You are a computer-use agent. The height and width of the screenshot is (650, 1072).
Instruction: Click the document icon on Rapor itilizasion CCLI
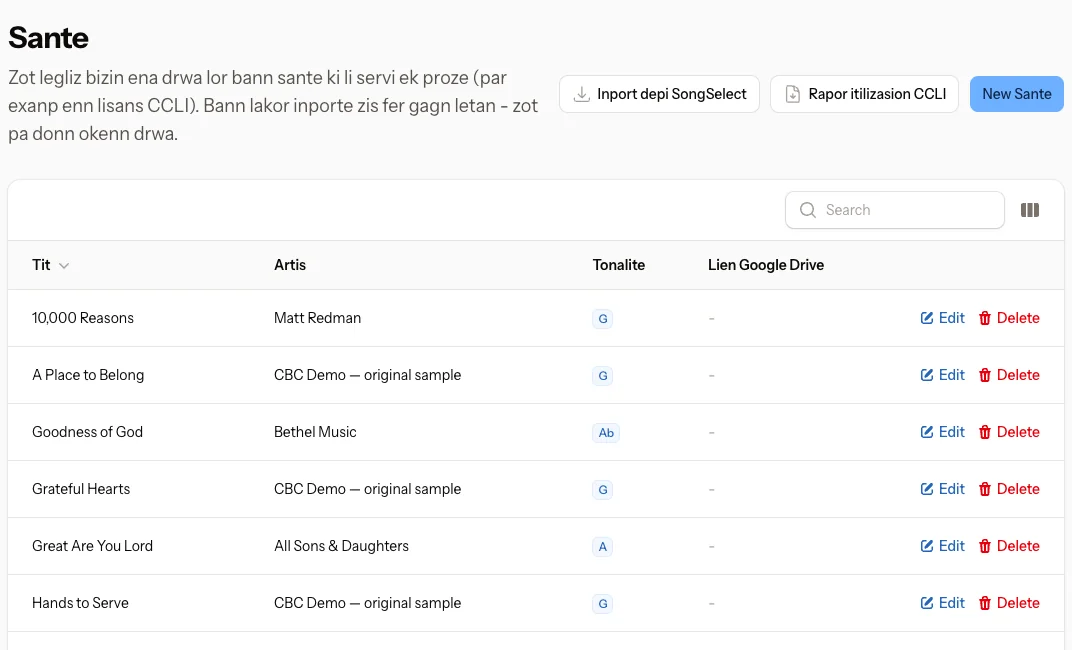[792, 94]
